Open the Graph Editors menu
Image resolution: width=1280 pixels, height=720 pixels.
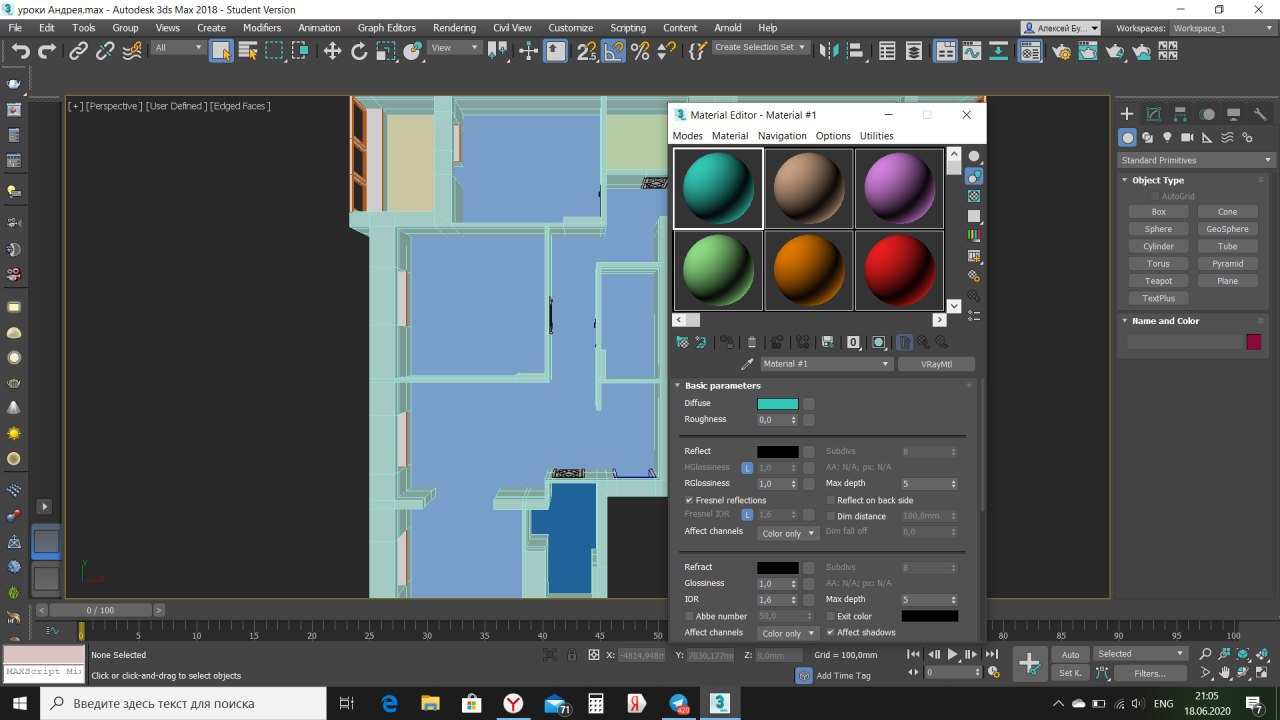point(386,28)
